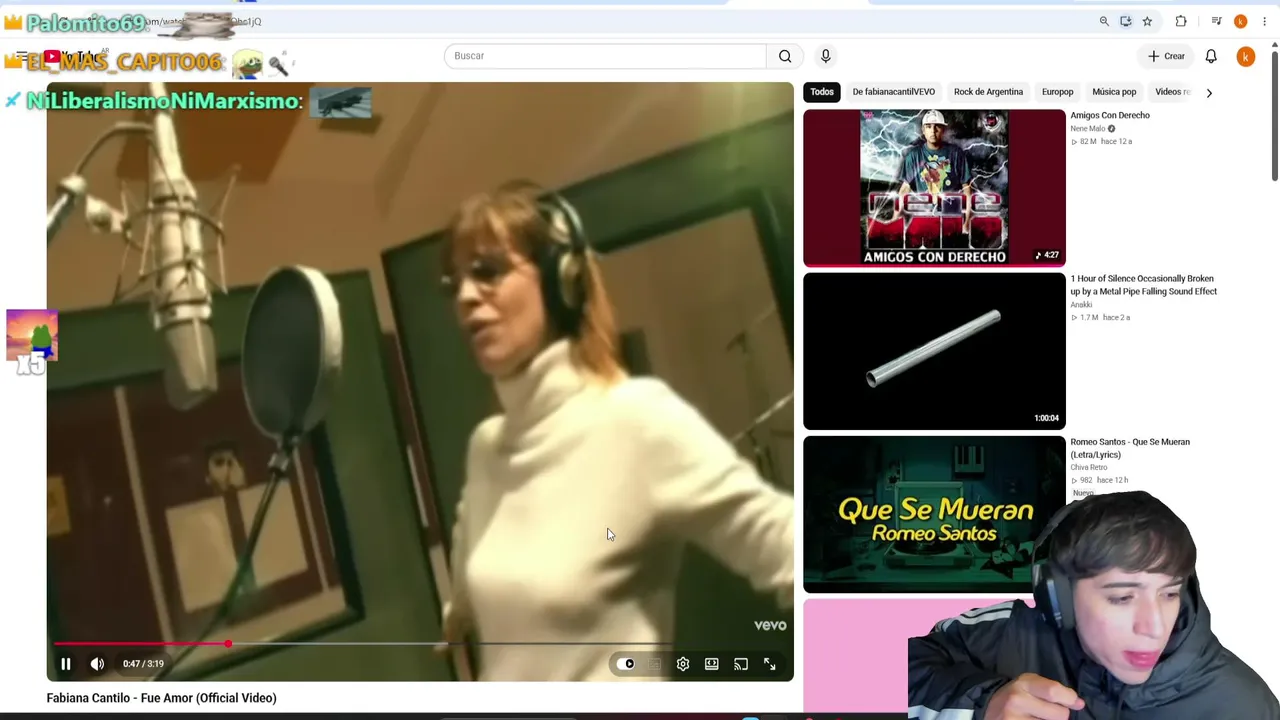1280x720 pixels.
Task: Open the YouTube account avatar menu
Action: pyautogui.click(x=1246, y=57)
